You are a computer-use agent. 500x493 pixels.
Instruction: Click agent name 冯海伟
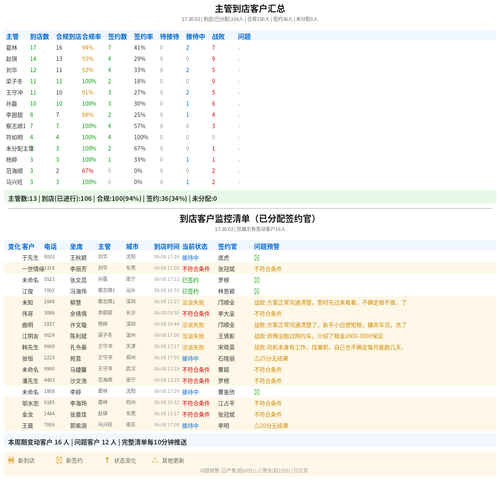[78, 291]
